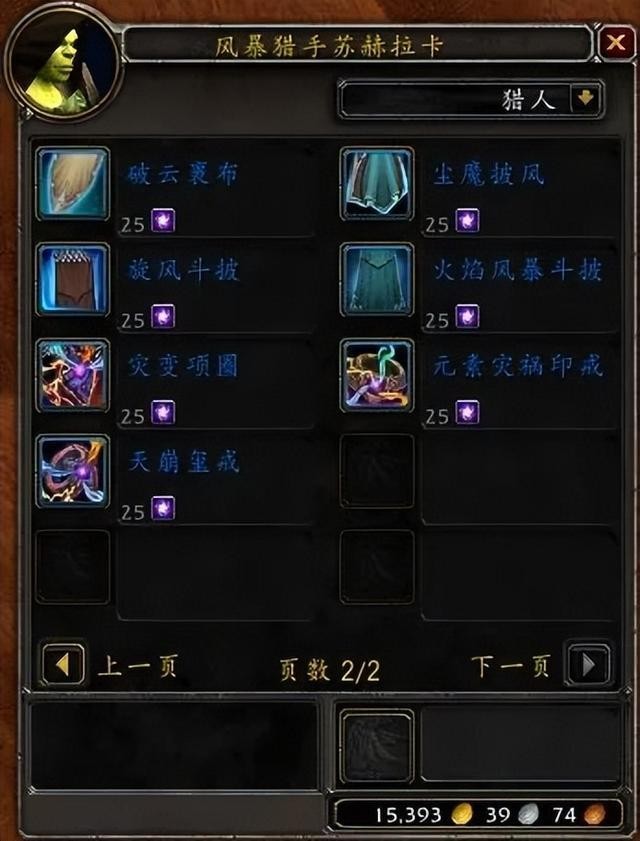Click the 元素灾祸印戒 ring icon
Viewport: 640px width, 841px height.
pos(377,375)
